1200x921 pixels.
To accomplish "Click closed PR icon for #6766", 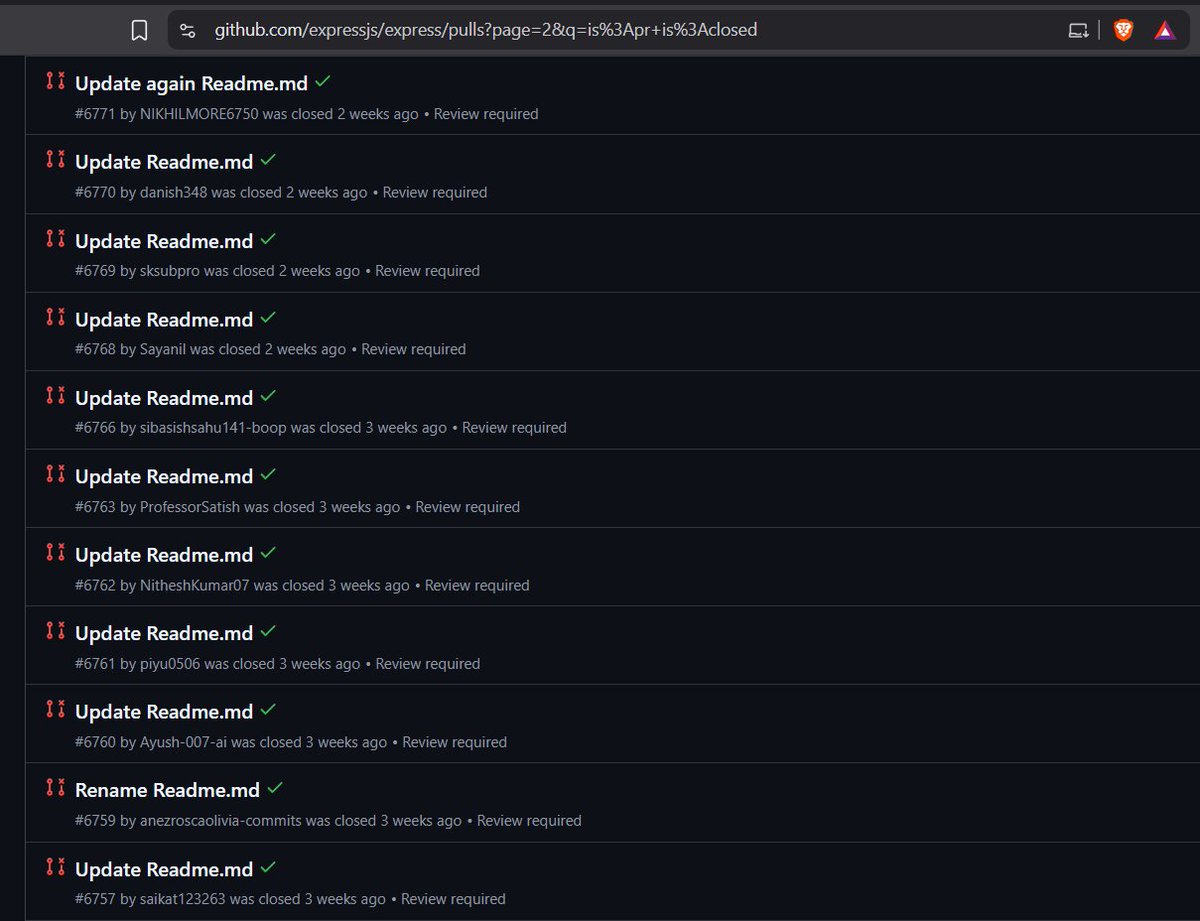I will pos(56,395).
